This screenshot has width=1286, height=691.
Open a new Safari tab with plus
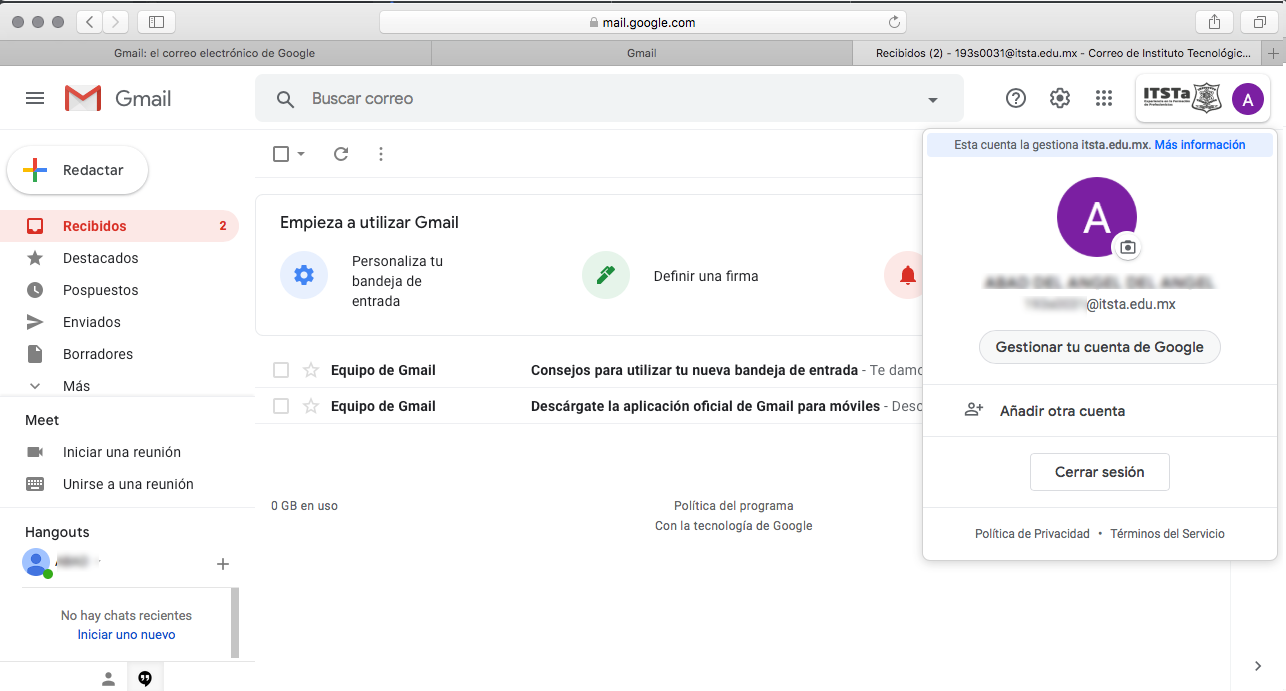[1274, 53]
